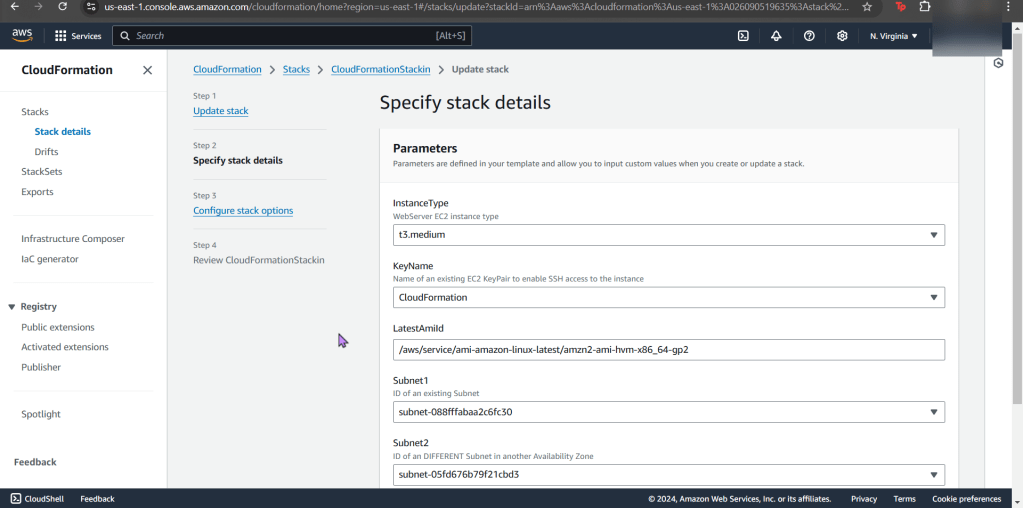Open the notifications bell
Image resolution: width=1023 pixels, height=508 pixels.
(x=776, y=36)
